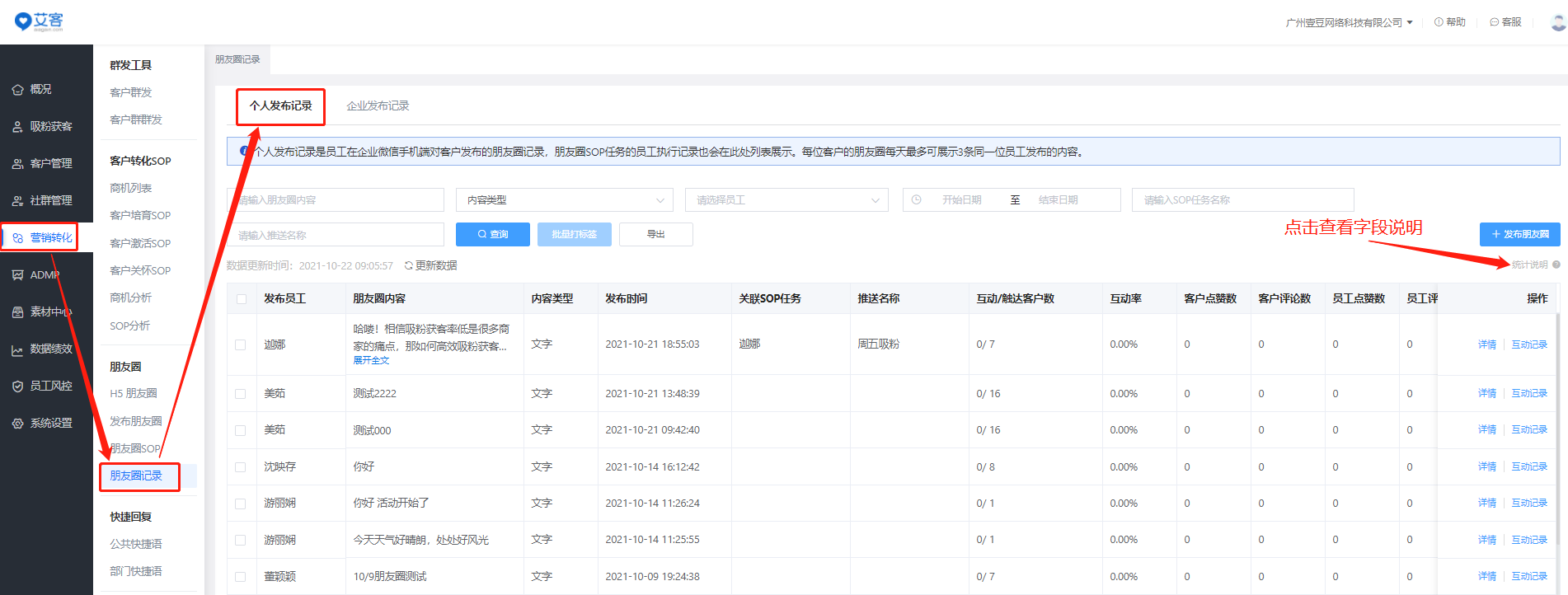This screenshot has width=1568, height=595.
Task: Click the 员工风控 shield icon
Action: [17, 387]
